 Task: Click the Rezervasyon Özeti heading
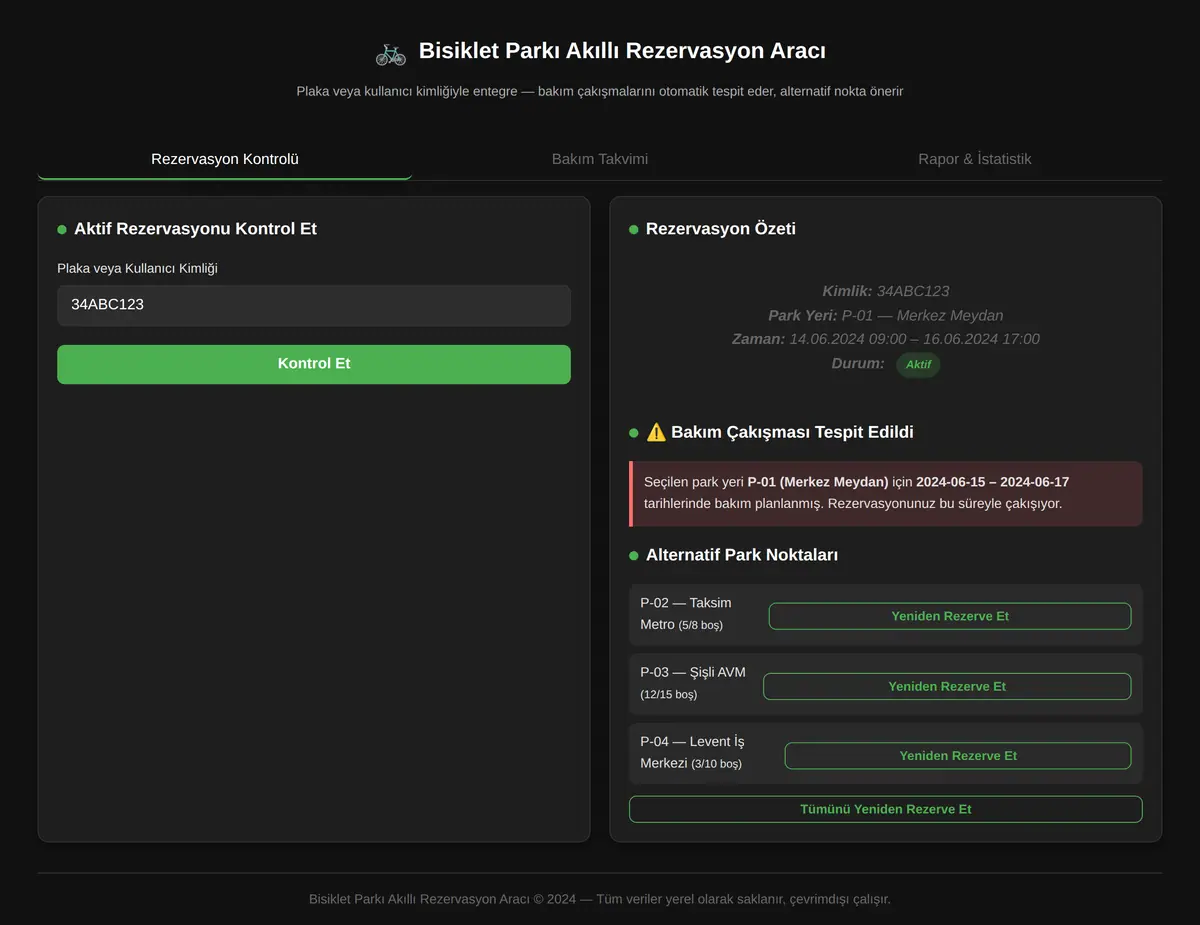pyautogui.click(x=721, y=229)
